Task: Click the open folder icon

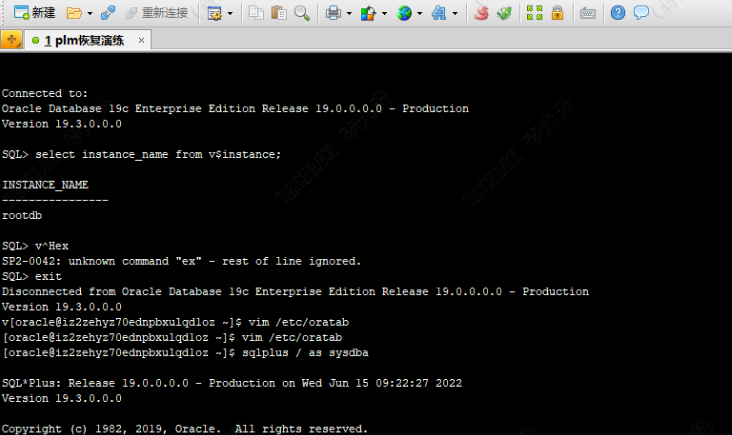Action: tap(73, 13)
